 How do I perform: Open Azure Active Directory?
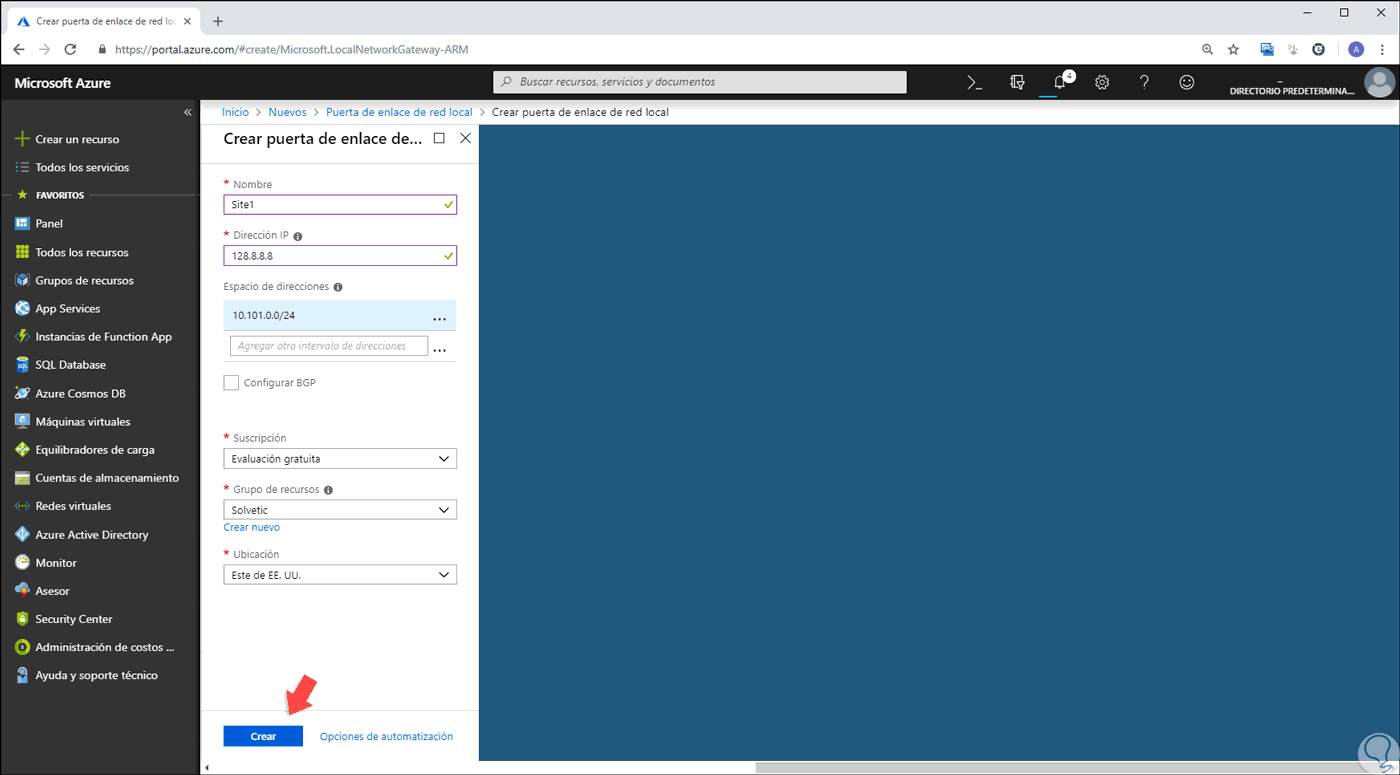tap(92, 535)
